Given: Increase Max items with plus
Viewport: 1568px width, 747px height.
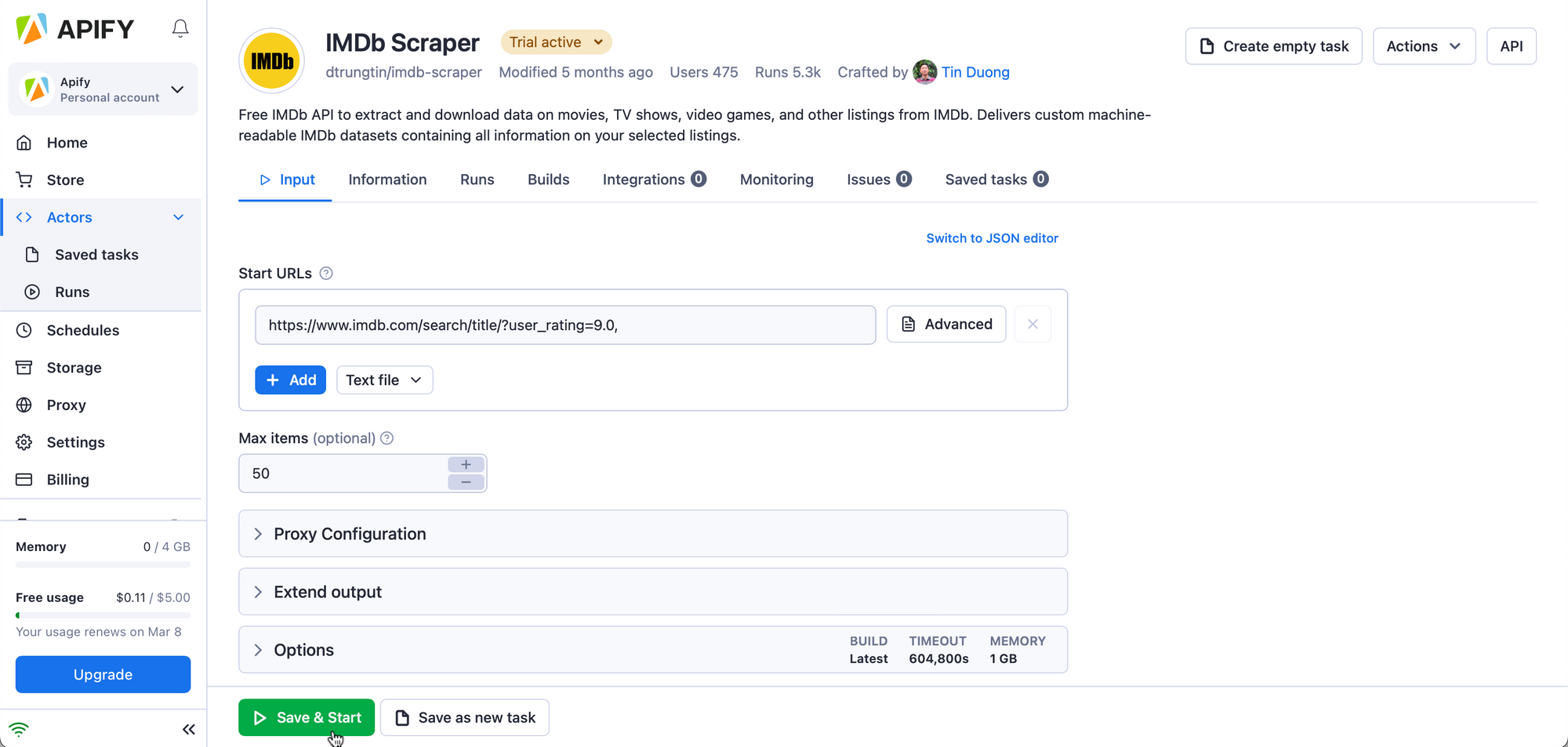Looking at the screenshot, I should pos(466,465).
